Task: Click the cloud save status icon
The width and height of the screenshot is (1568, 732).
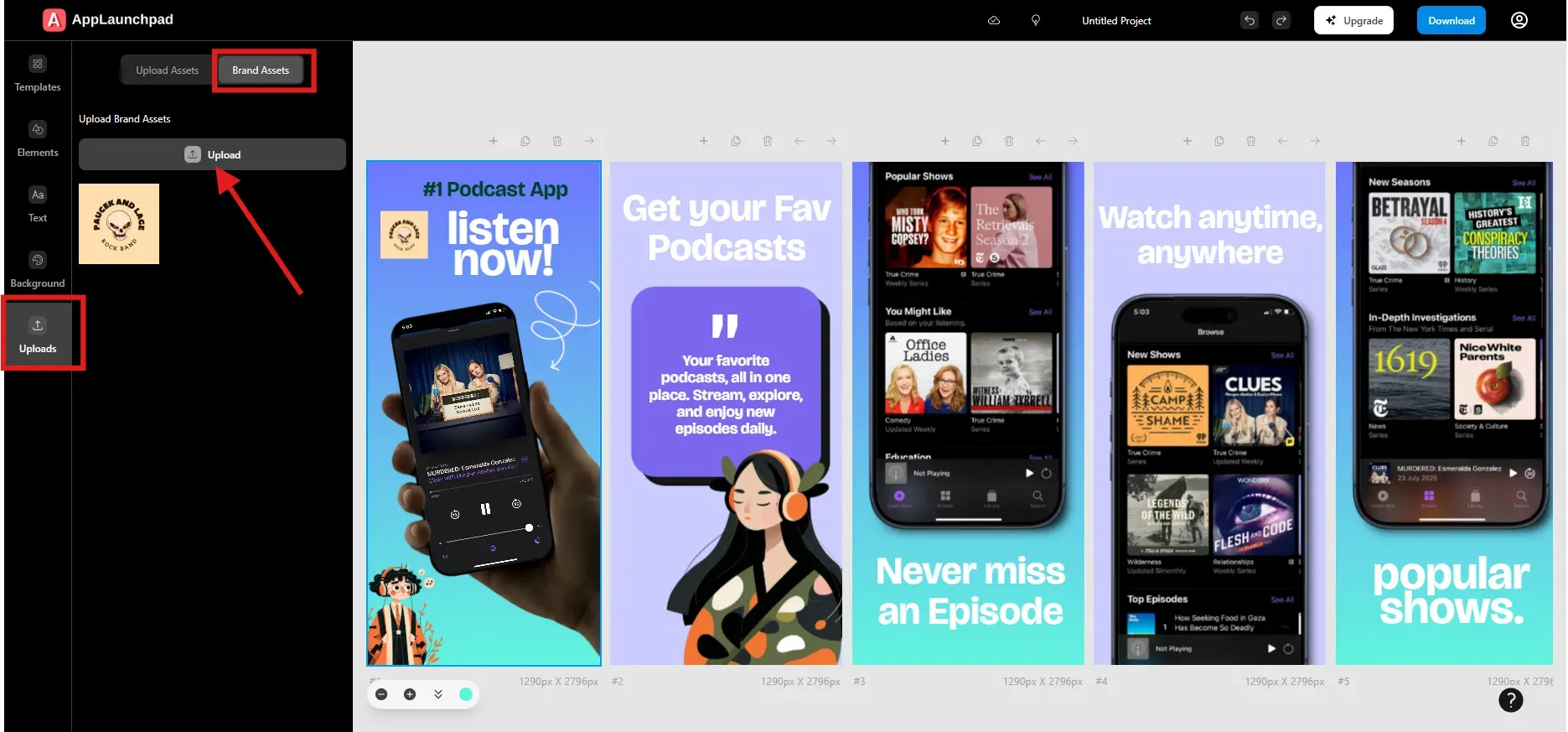Action: click(x=994, y=20)
